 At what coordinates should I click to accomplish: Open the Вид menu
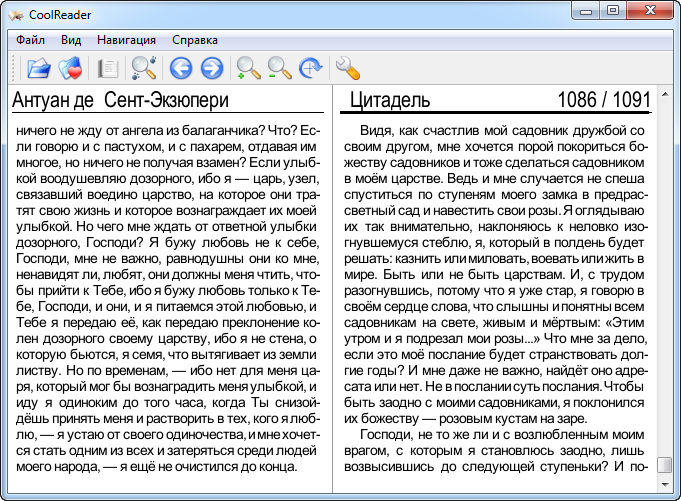(x=71, y=40)
